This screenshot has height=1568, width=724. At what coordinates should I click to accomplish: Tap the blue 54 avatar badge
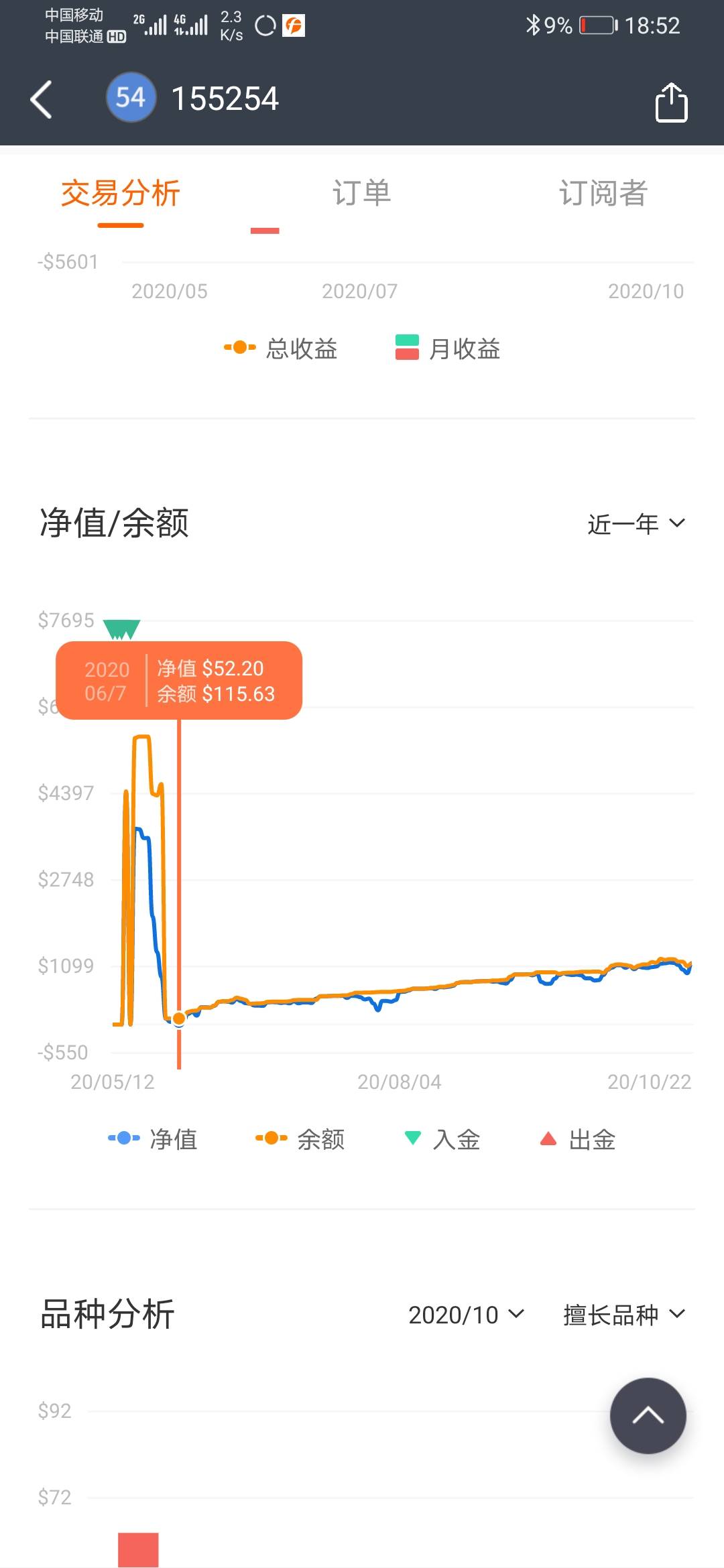coord(131,98)
